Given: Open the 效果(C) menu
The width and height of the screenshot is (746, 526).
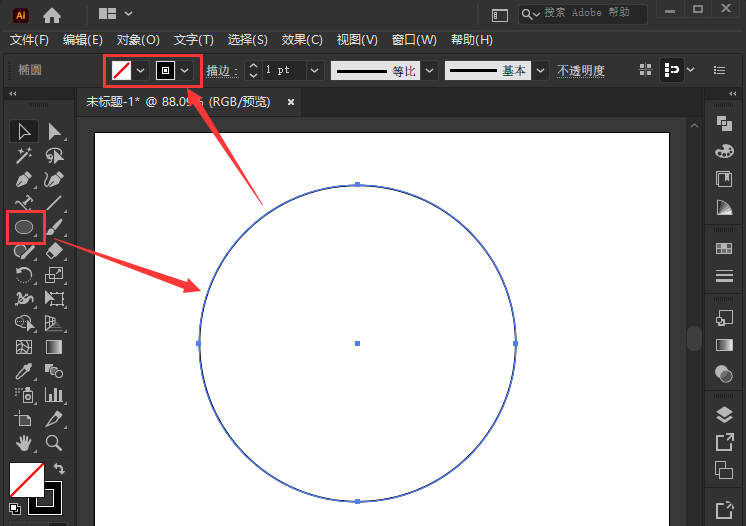Looking at the screenshot, I should pyautogui.click(x=302, y=40).
